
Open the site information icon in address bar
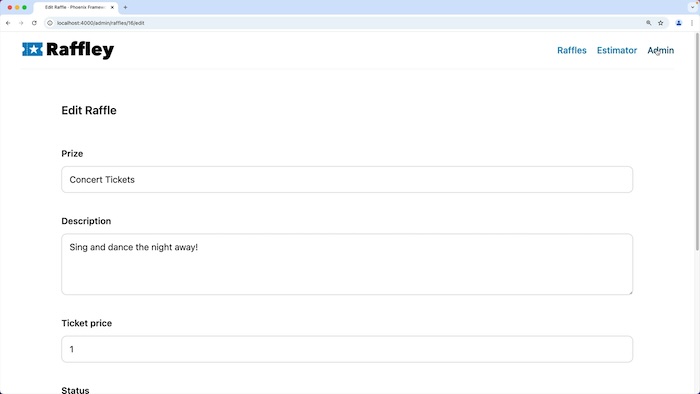[50, 23]
